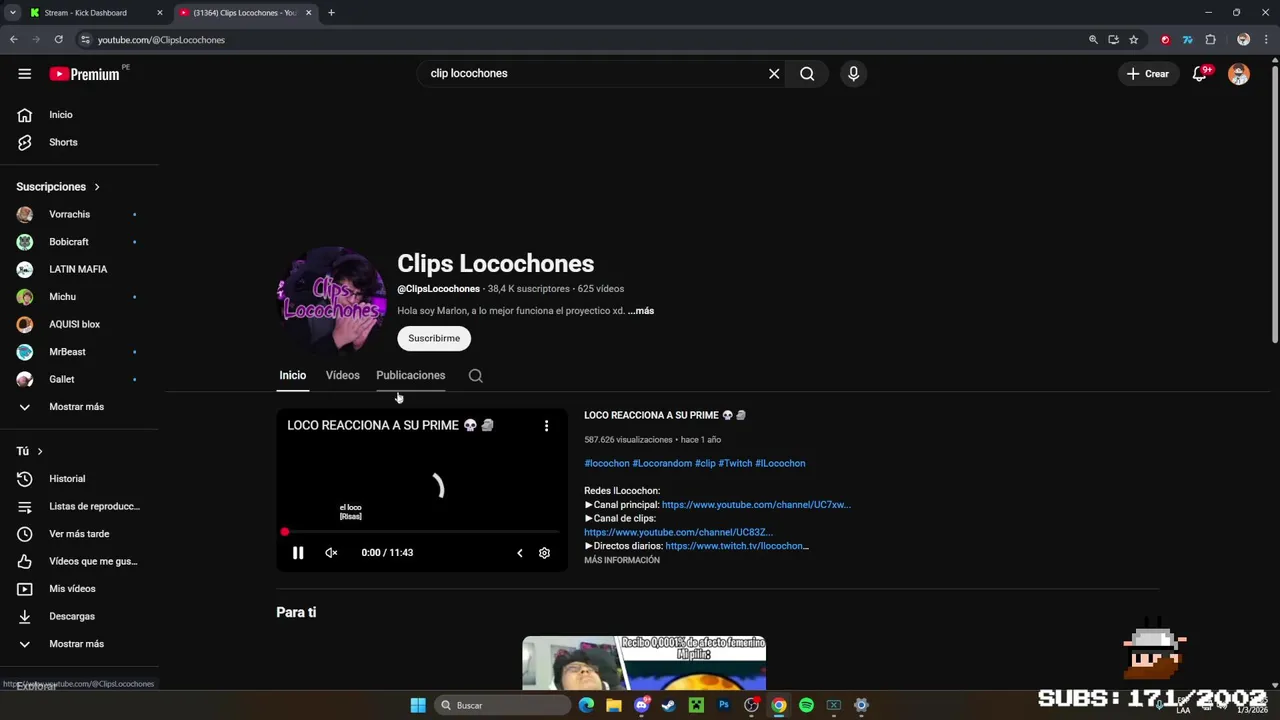
Task: Open video three-dot options menu
Action: click(x=546, y=426)
